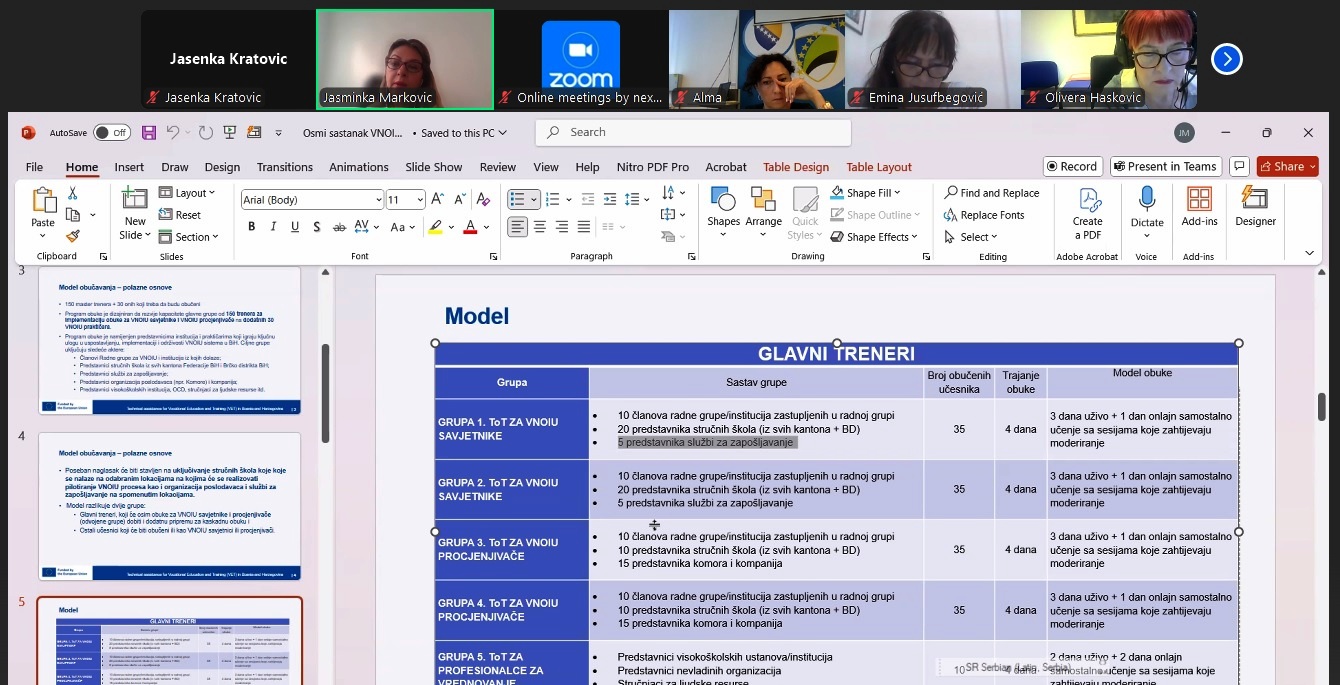
Task: Expand the Arial (Body) font name dropdown
Action: click(x=378, y=199)
